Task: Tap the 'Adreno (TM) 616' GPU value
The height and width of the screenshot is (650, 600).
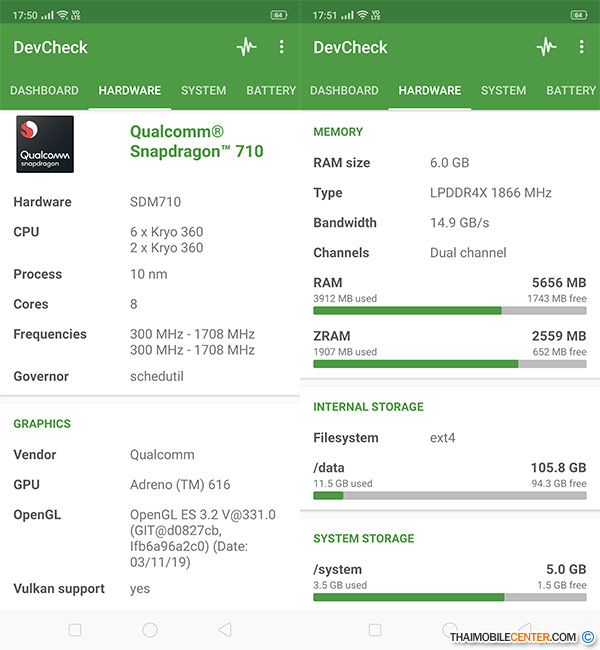Action: click(x=180, y=485)
